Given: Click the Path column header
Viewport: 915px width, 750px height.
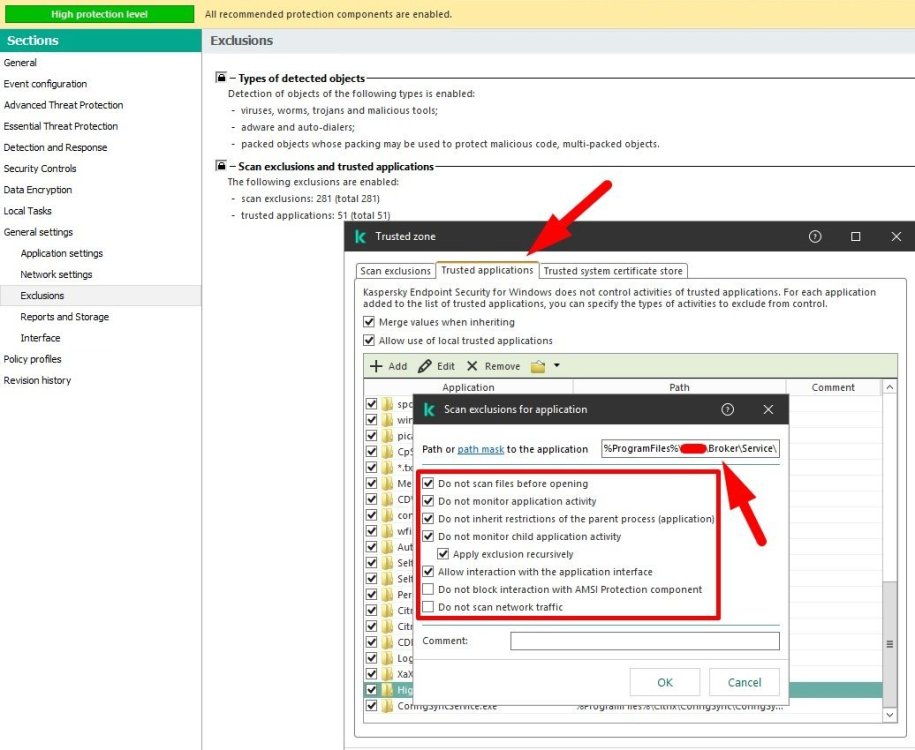Looking at the screenshot, I should pyautogui.click(x=679, y=387).
